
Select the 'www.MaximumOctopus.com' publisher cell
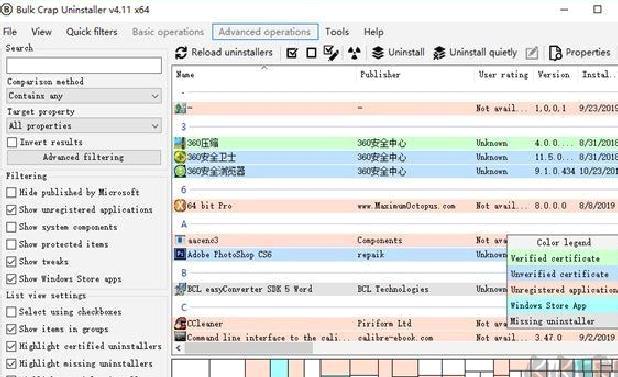click(407, 206)
